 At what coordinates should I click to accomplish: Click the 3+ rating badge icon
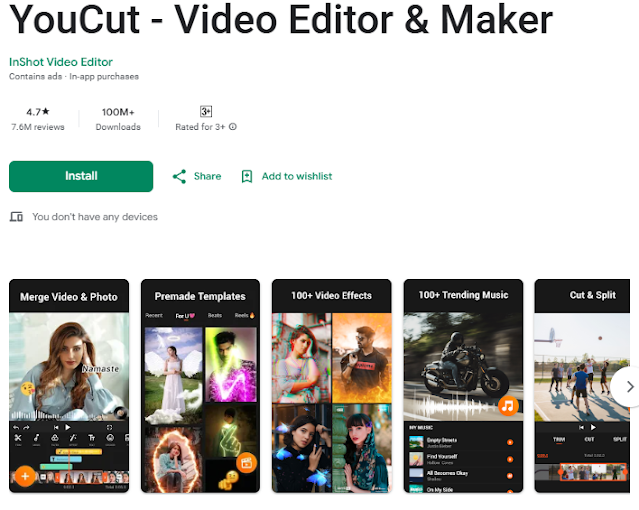pyautogui.click(x=206, y=111)
